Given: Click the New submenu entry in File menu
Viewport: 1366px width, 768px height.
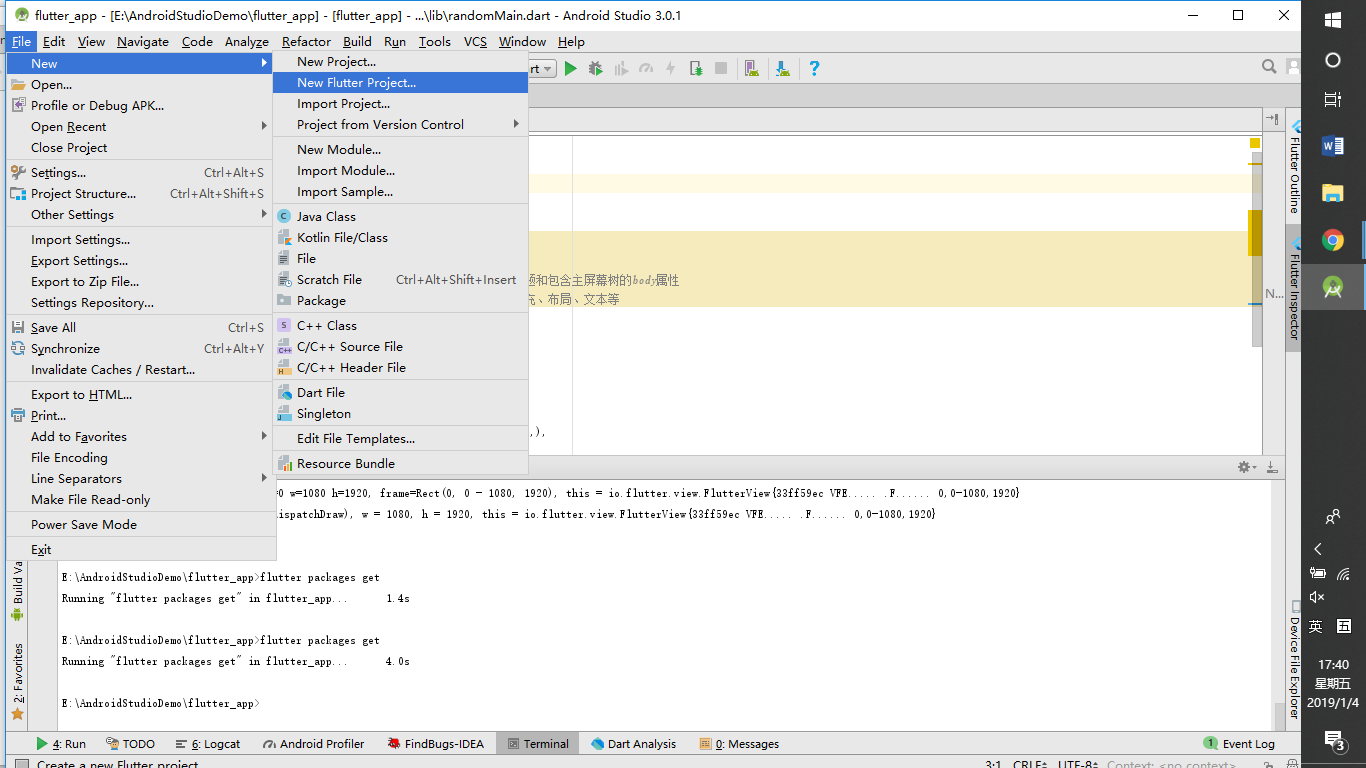Looking at the screenshot, I should coord(141,63).
